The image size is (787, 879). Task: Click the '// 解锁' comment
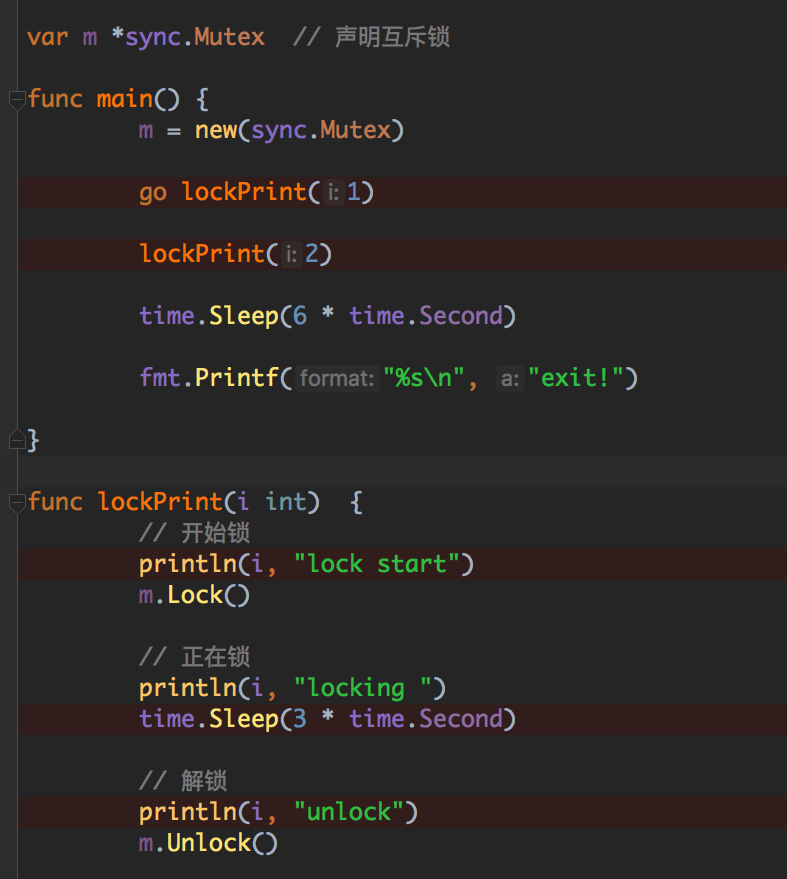(183, 781)
